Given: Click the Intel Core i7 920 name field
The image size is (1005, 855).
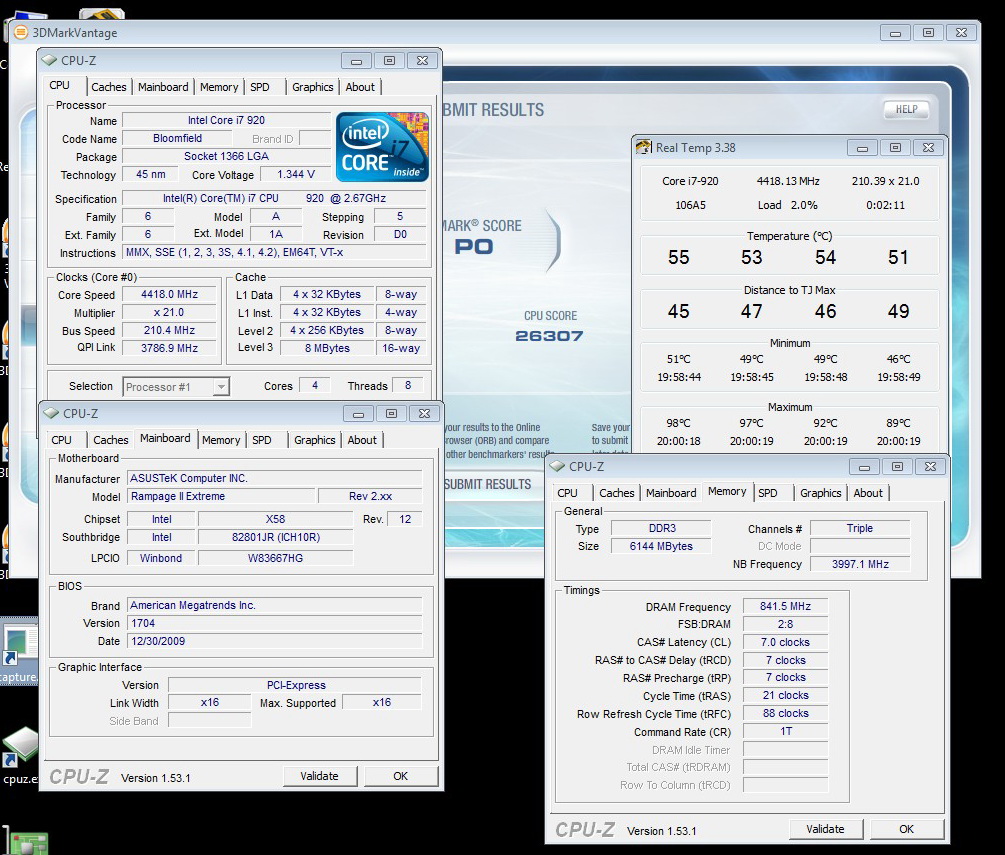Looking at the screenshot, I should click(x=226, y=120).
